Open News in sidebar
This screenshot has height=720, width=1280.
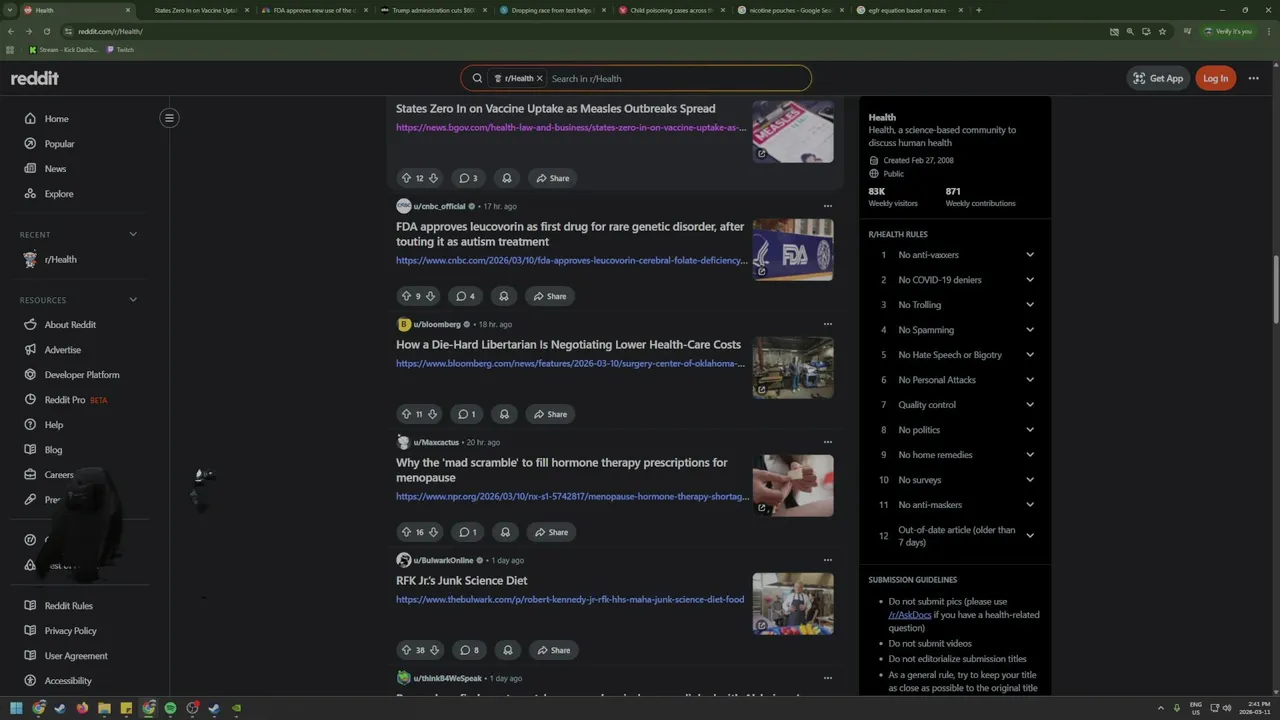pos(55,169)
